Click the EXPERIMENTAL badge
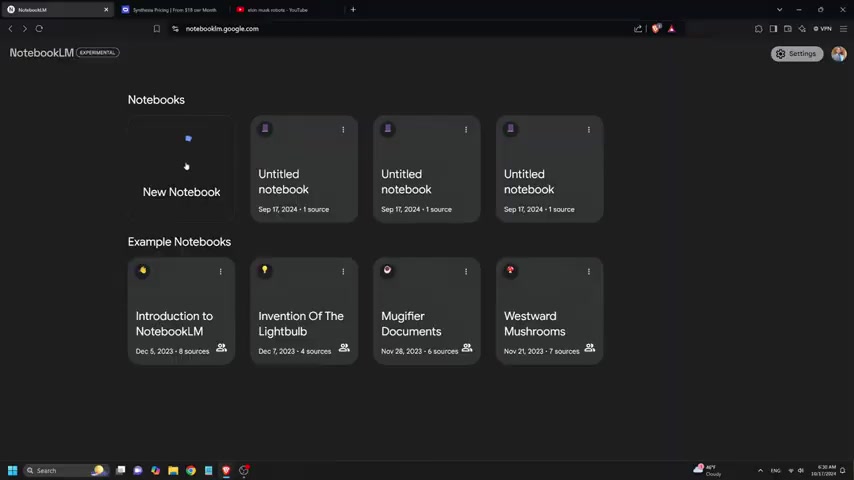The width and height of the screenshot is (854, 480). pos(97,52)
